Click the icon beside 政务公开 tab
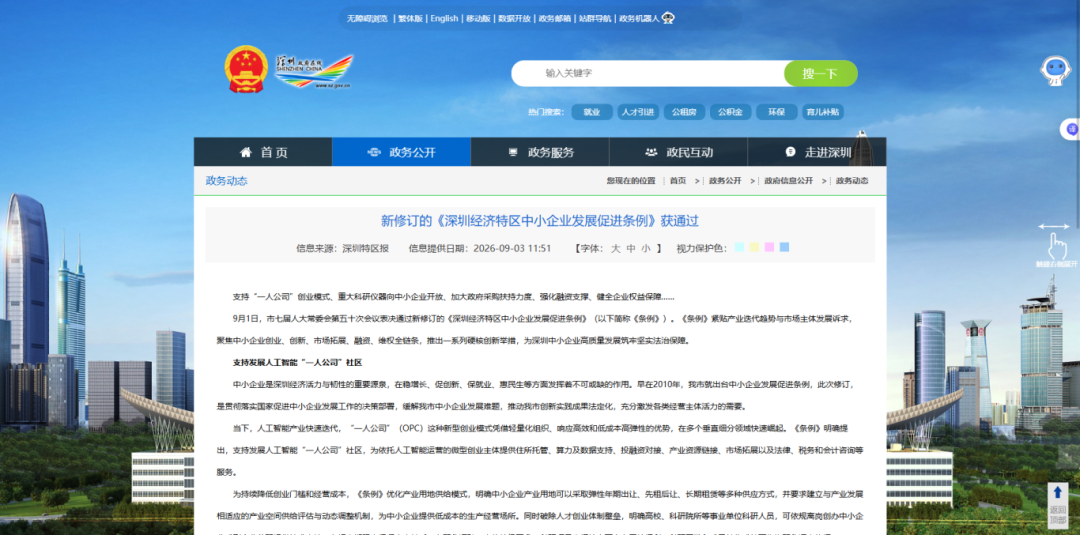The height and width of the screenshot is (535, 1080). [x=374, y=152]
